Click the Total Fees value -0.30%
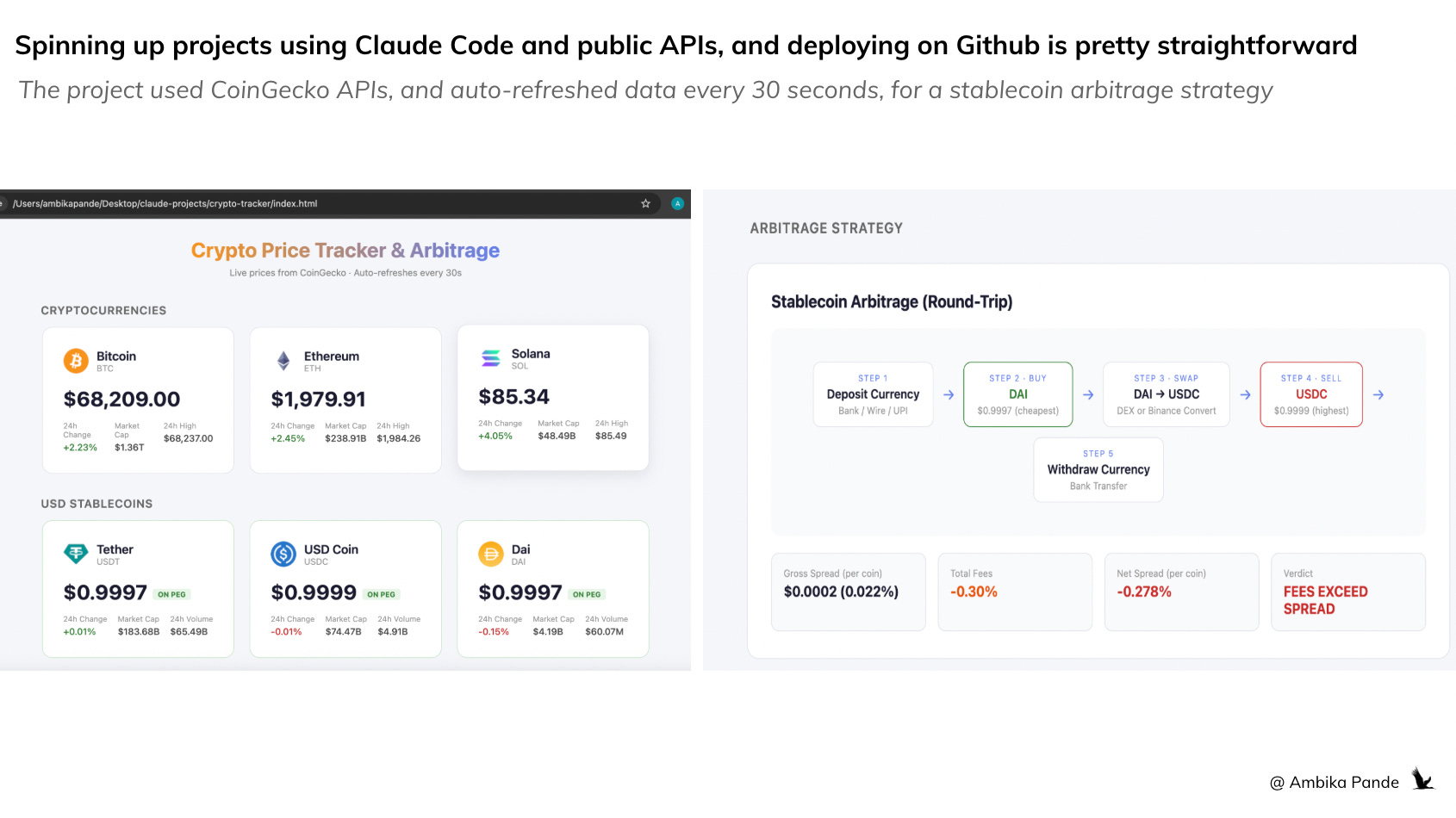 point(974,592)
